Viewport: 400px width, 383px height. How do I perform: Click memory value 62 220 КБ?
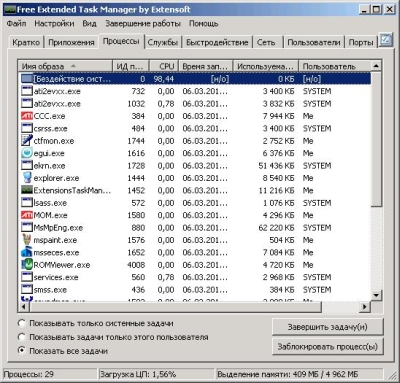point(276,228)
